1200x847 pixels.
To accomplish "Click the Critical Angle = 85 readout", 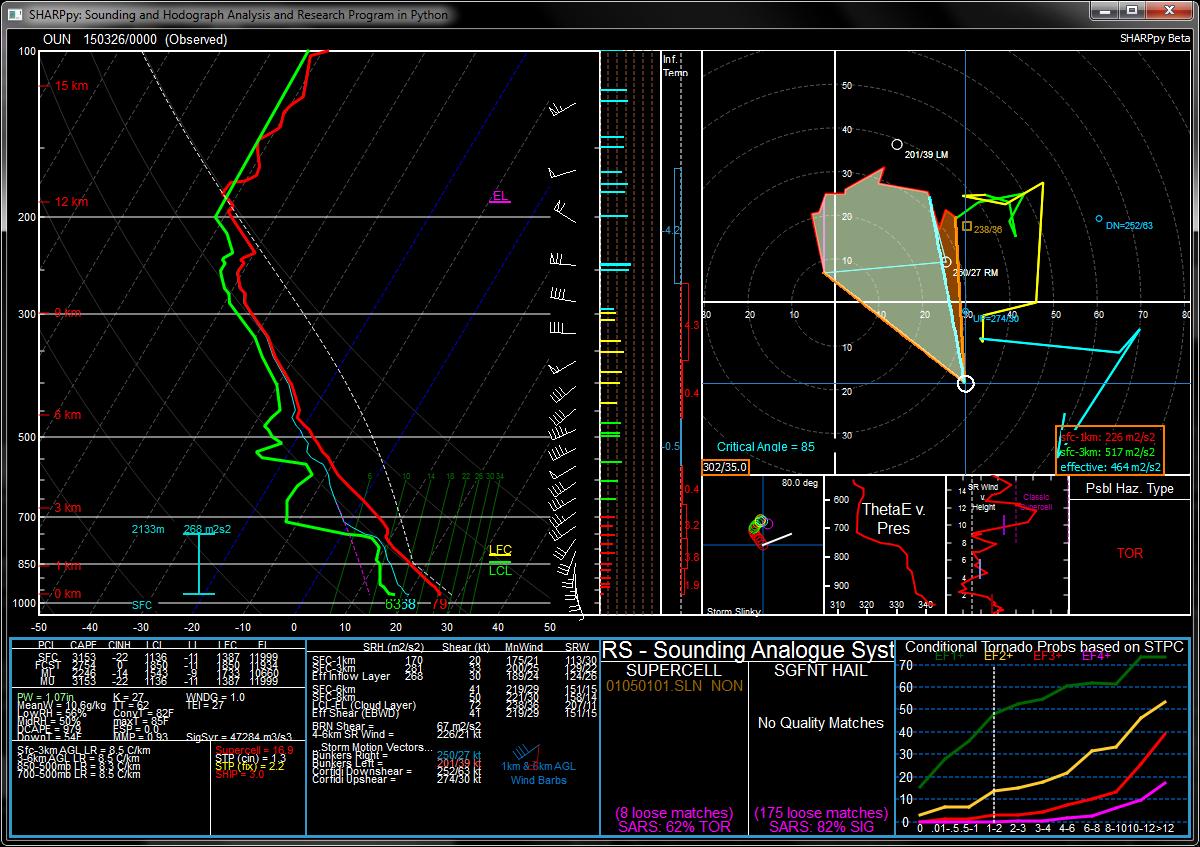I will pyautogui.click(x=766, y=446).
